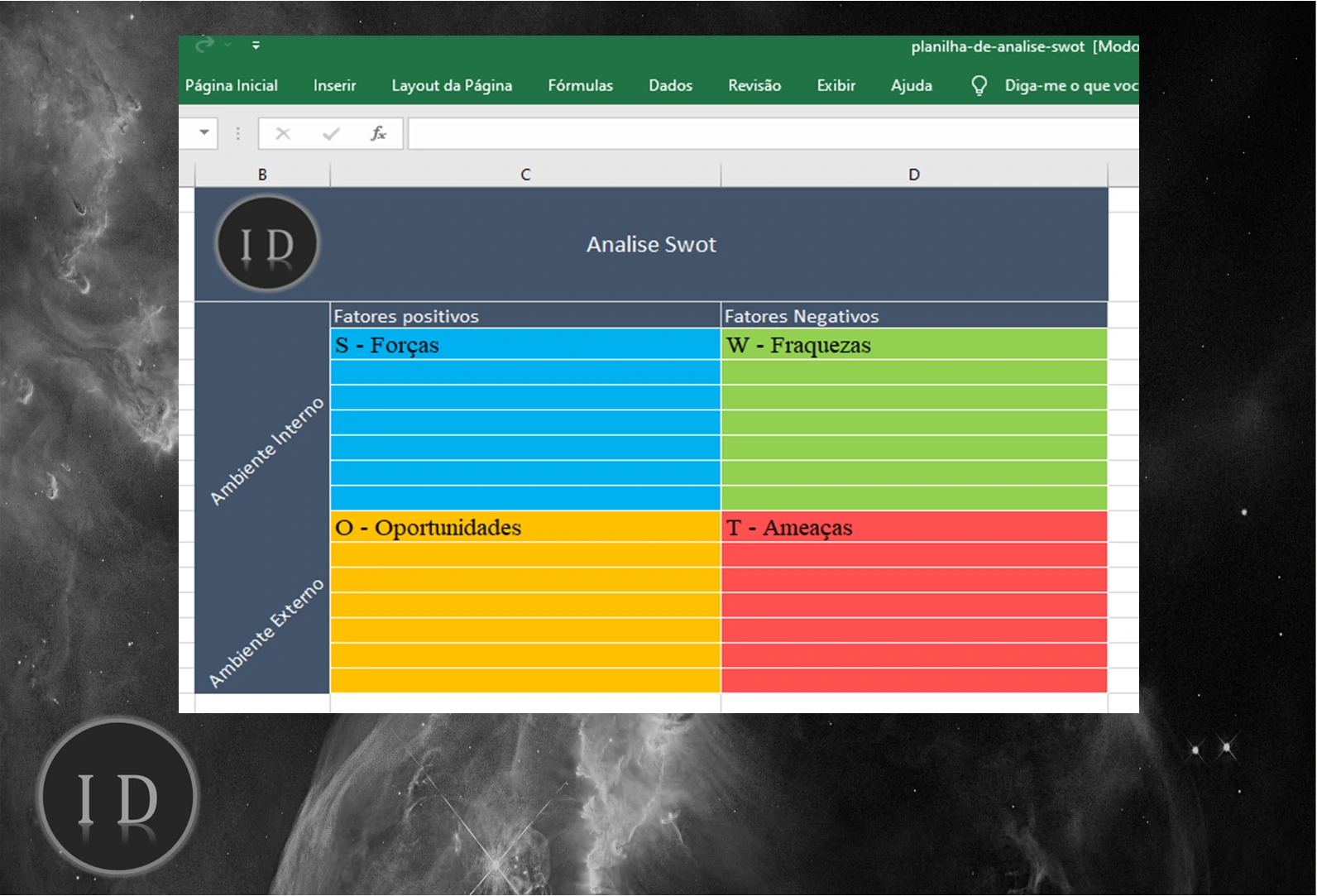Image resolution: width=1317 pixels, height=896 pixels.
Task: Open the Customize Quick Access Toolbar dropdown
Action: point(256,46)
